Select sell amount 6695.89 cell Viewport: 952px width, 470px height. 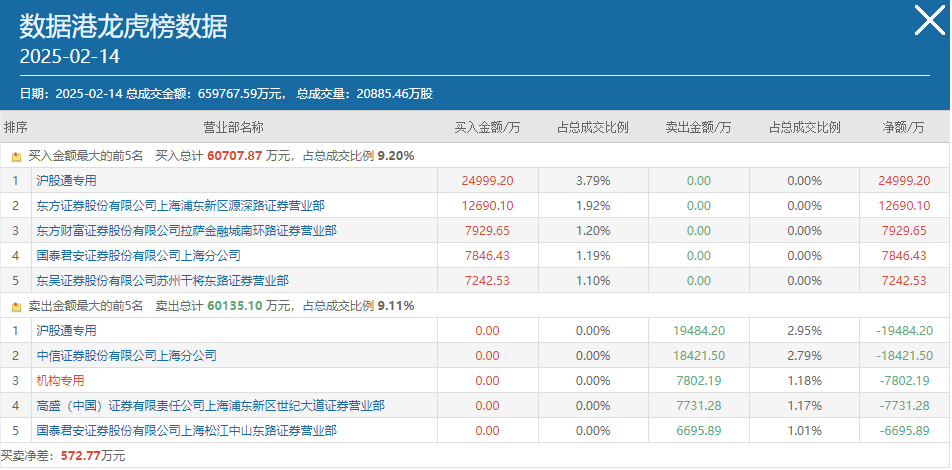tap(699, 431)
